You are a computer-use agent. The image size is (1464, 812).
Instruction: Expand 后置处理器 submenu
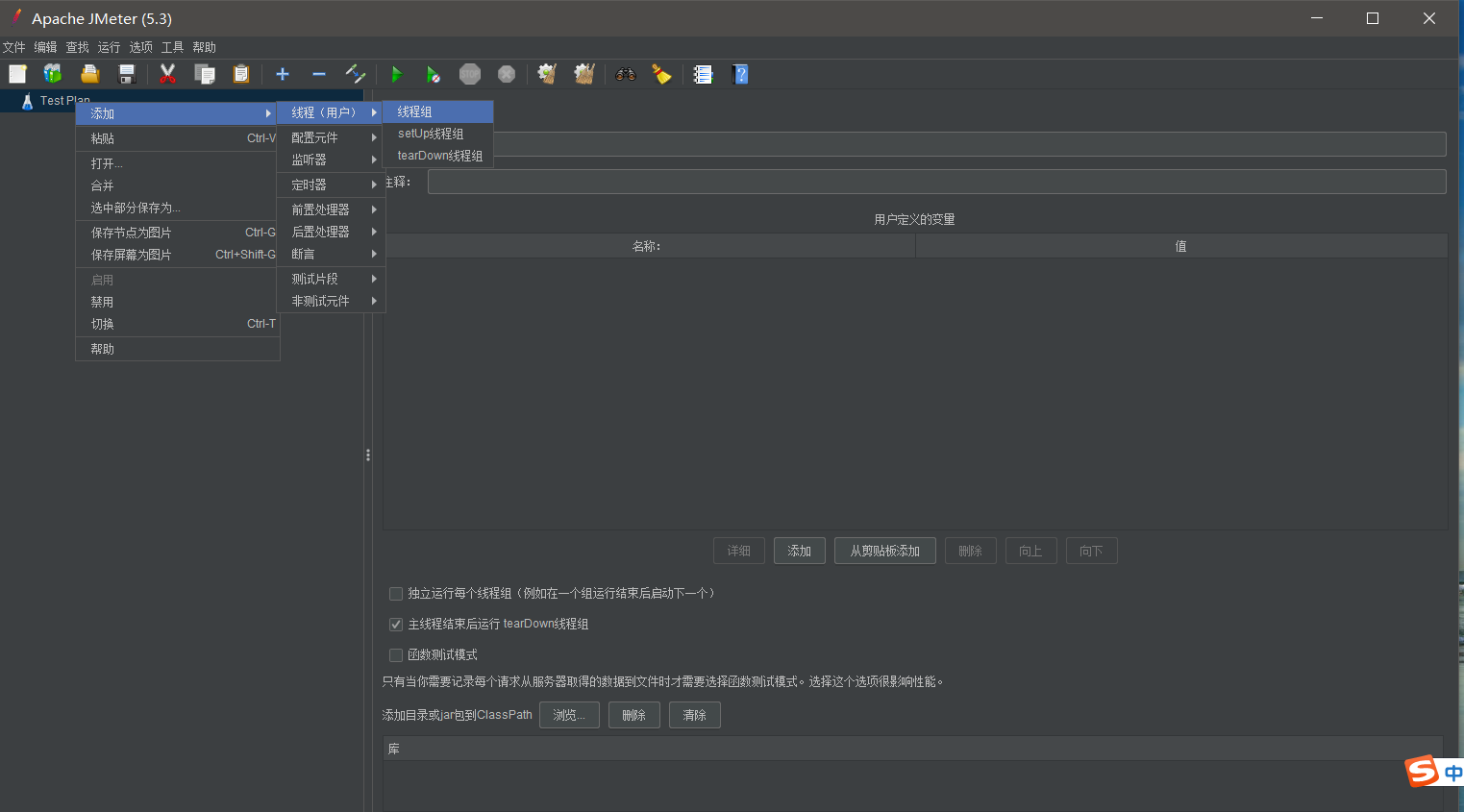point(331,232)
